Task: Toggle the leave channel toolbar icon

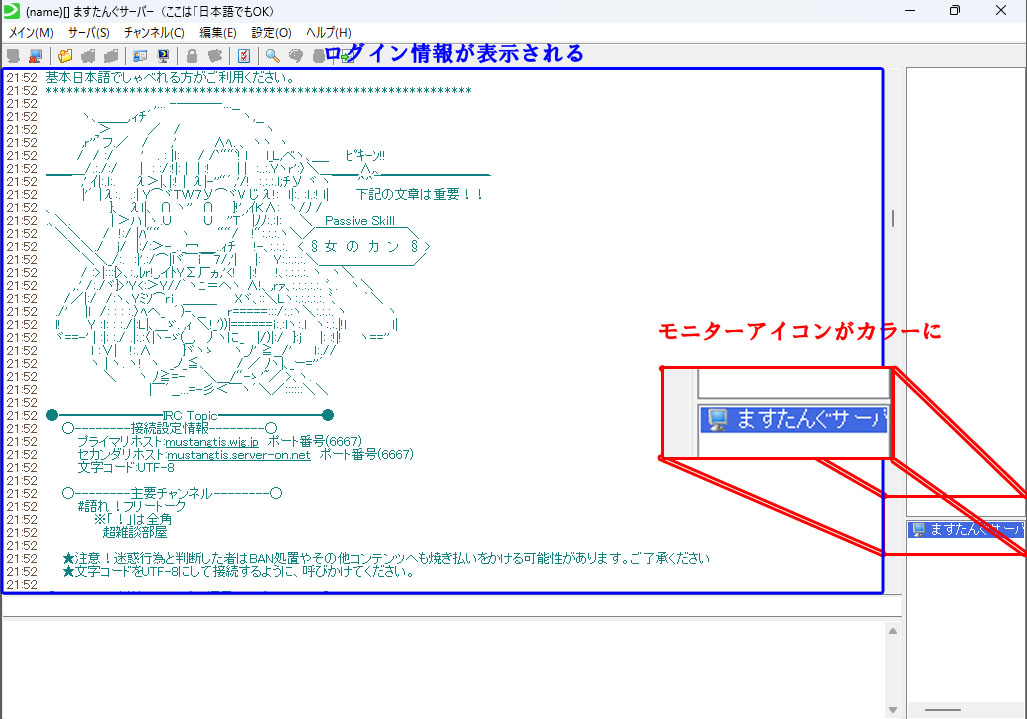Action: pos(110,56)
